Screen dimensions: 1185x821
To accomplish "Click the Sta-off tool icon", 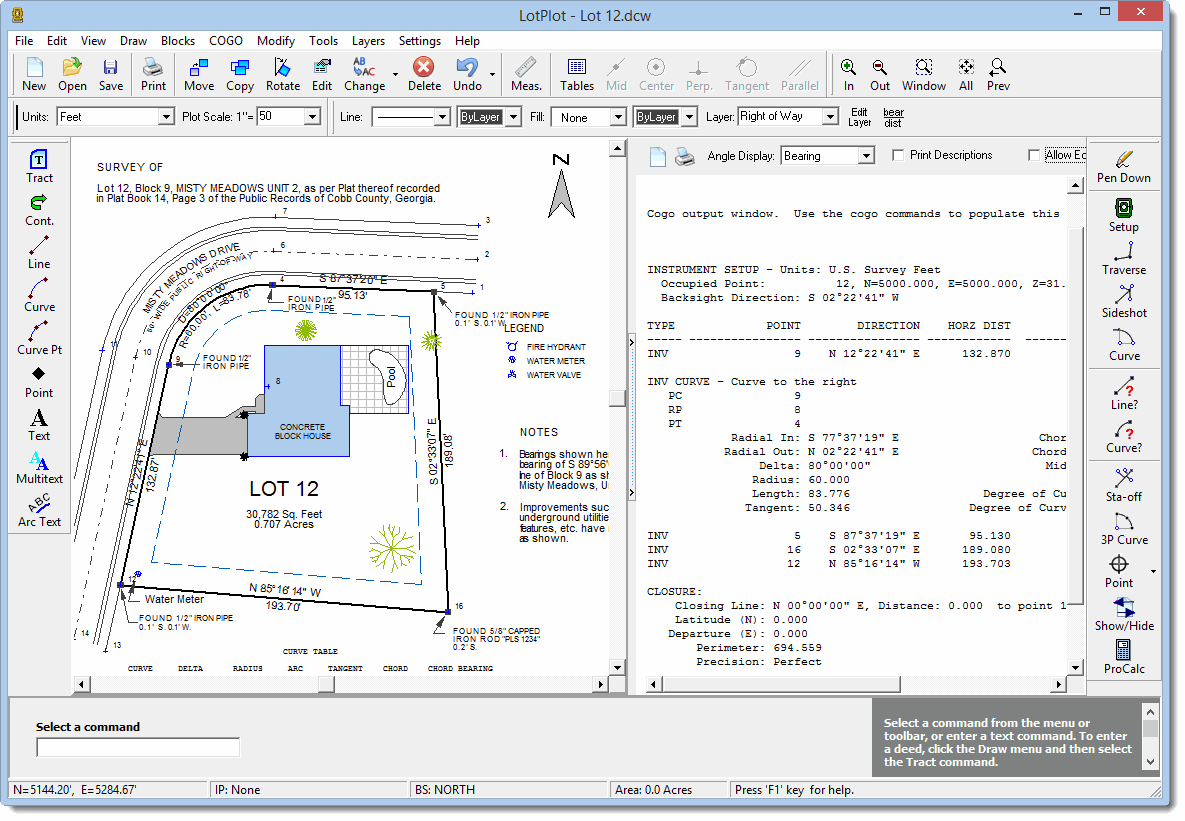I will tap(1124, 484).
